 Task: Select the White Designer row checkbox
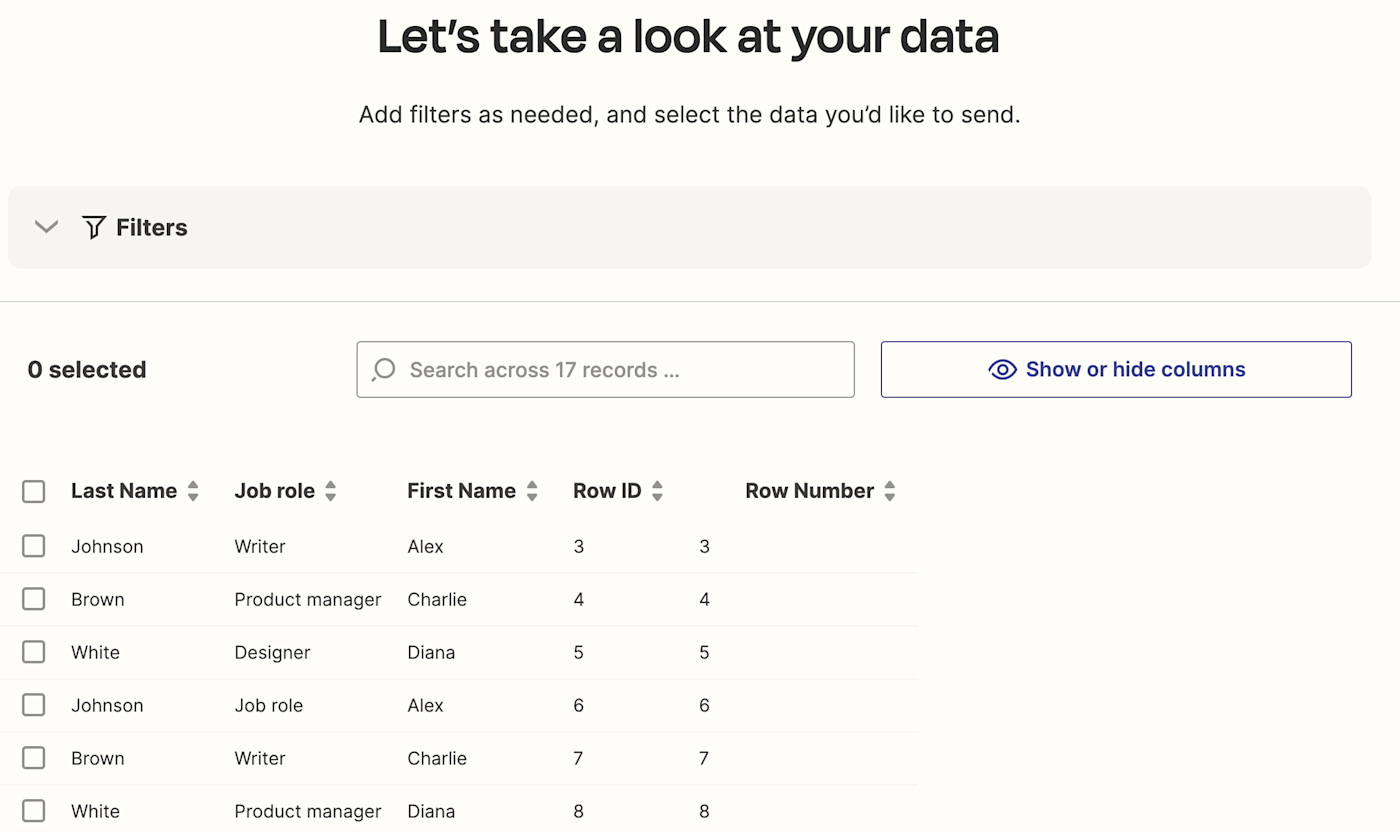point(34,652)
